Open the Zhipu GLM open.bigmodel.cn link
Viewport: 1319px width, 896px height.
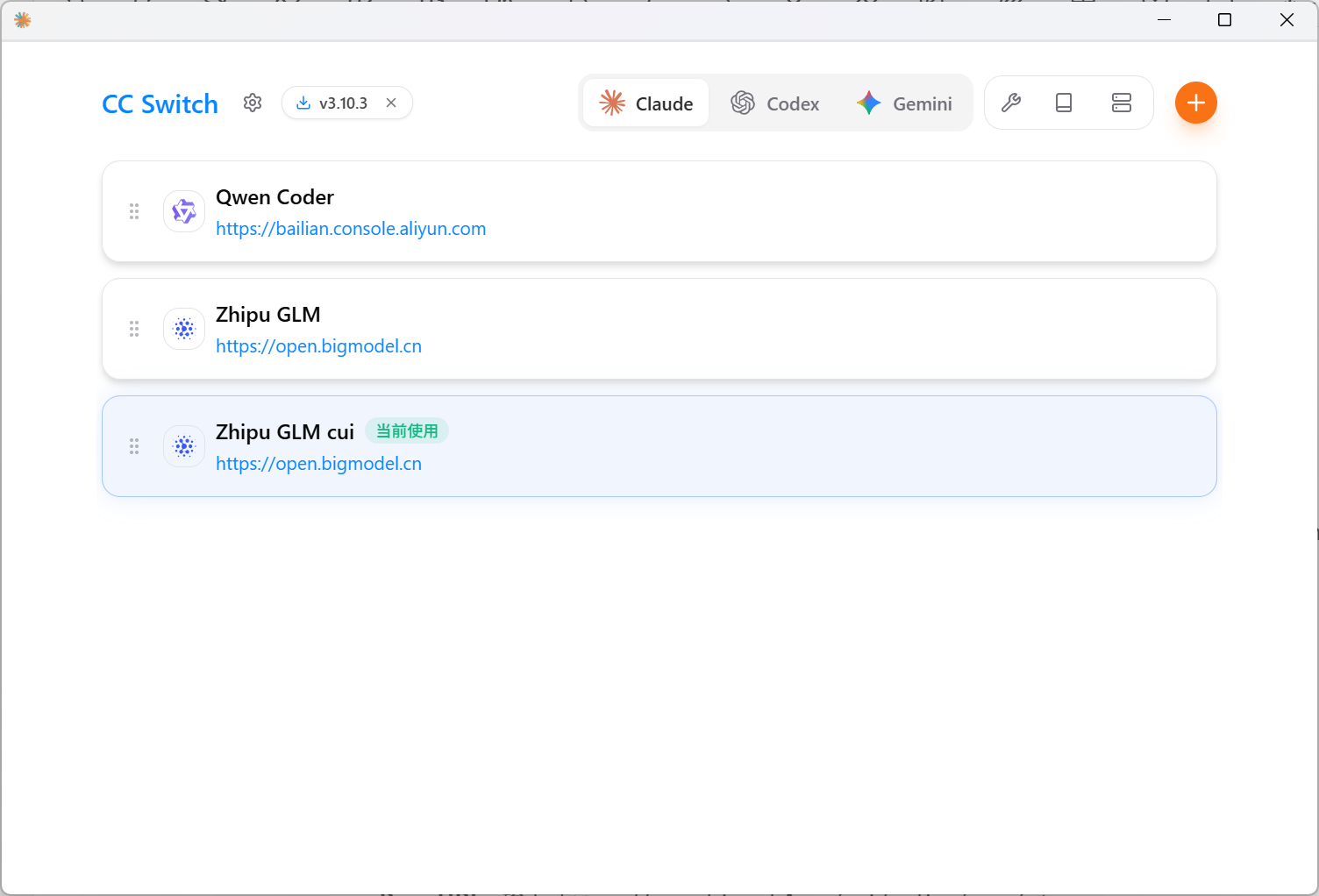tap(318, 346)
